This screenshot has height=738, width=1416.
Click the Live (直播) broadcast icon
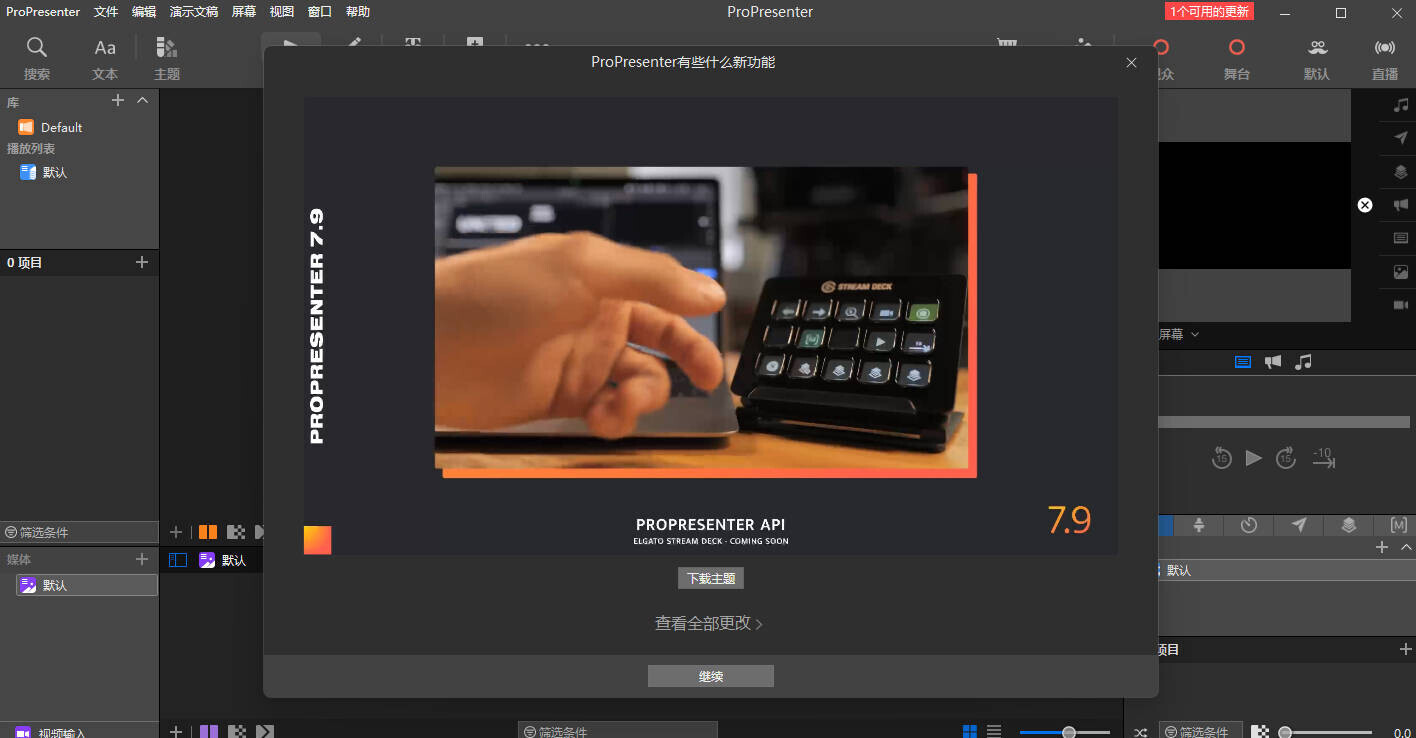[1385, 58]
